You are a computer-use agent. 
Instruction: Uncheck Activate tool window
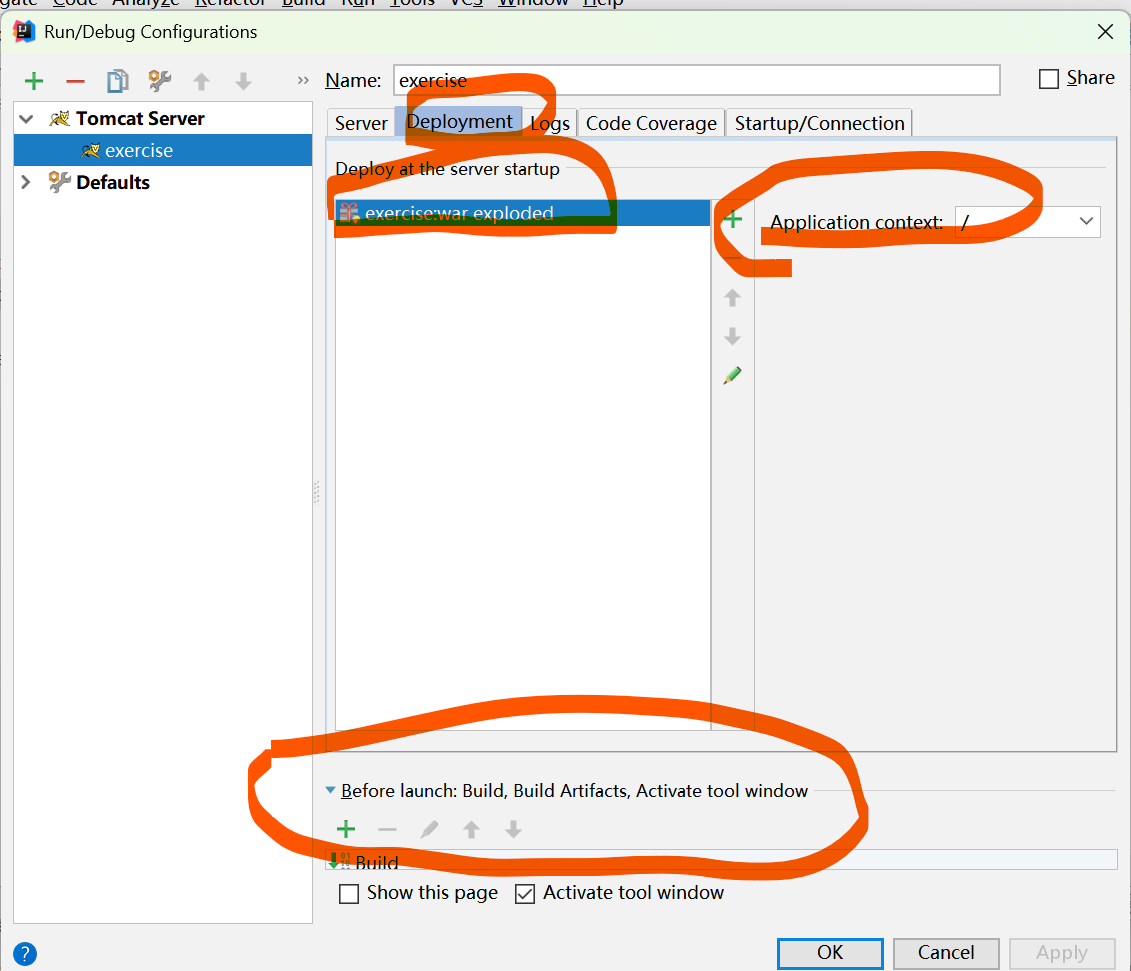coord(525,894)
